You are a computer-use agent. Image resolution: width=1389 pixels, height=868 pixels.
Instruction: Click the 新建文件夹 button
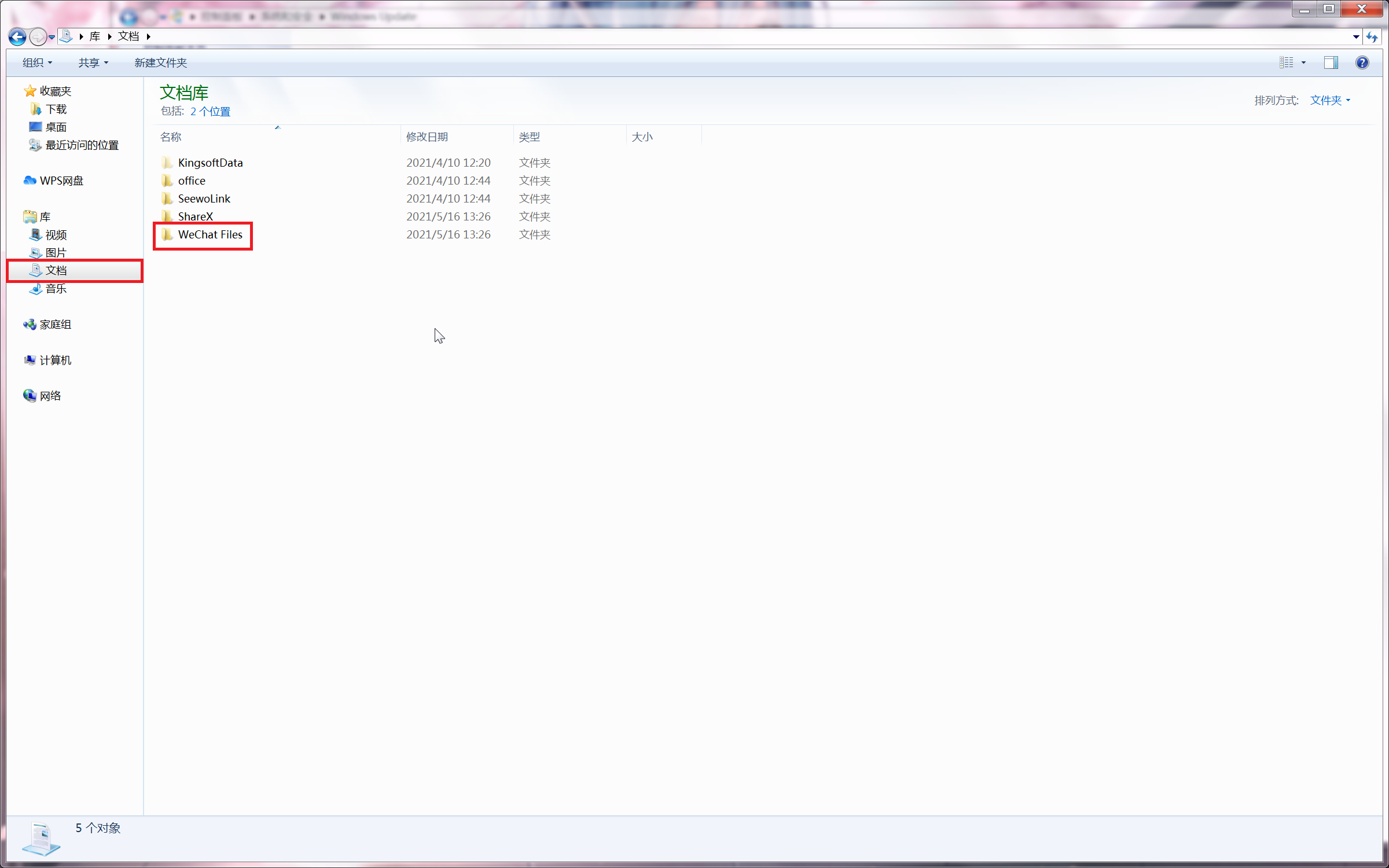coord(160,62)
